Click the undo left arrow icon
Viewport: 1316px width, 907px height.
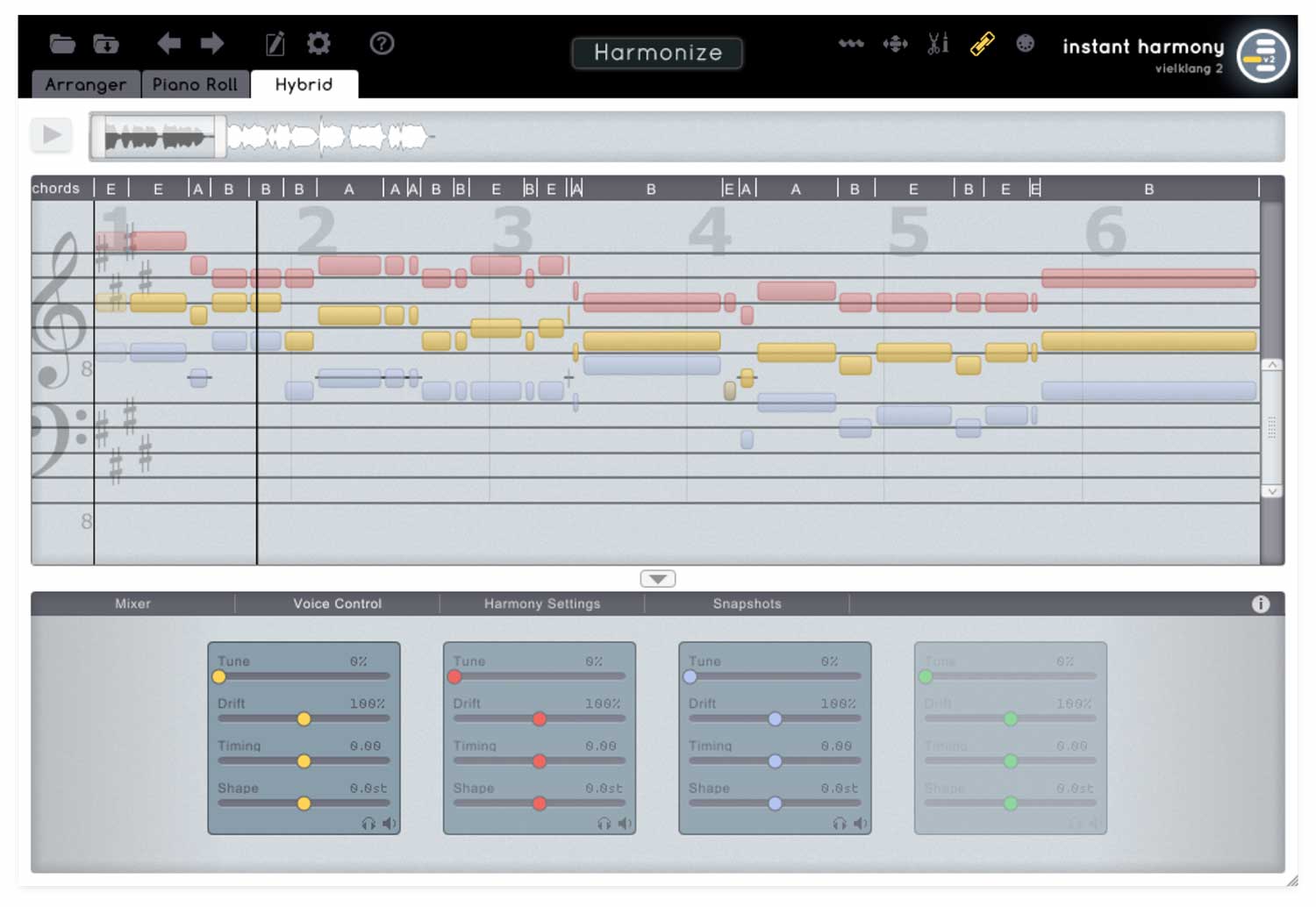[168, 43]
